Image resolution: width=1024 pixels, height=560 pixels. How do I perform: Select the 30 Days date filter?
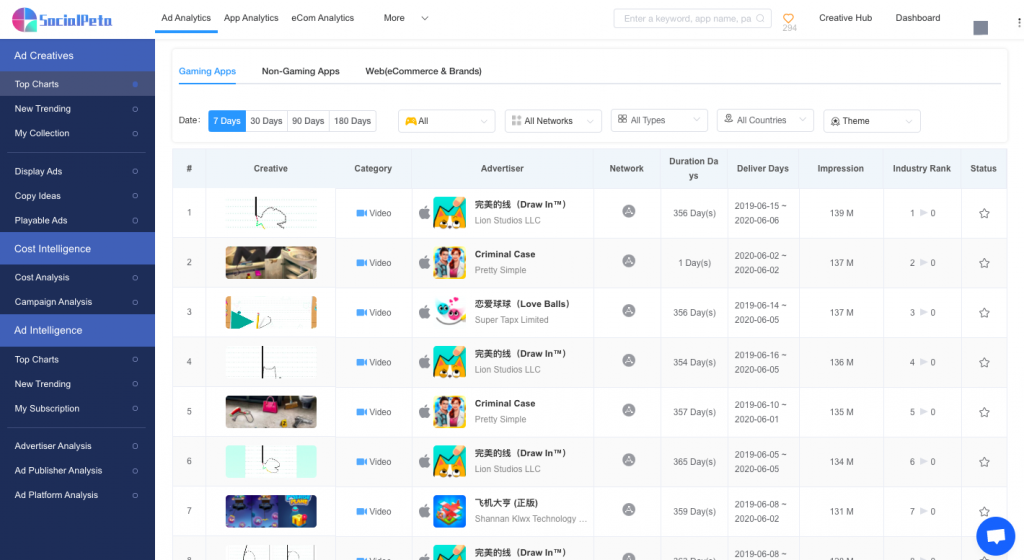tap(266, 121)
